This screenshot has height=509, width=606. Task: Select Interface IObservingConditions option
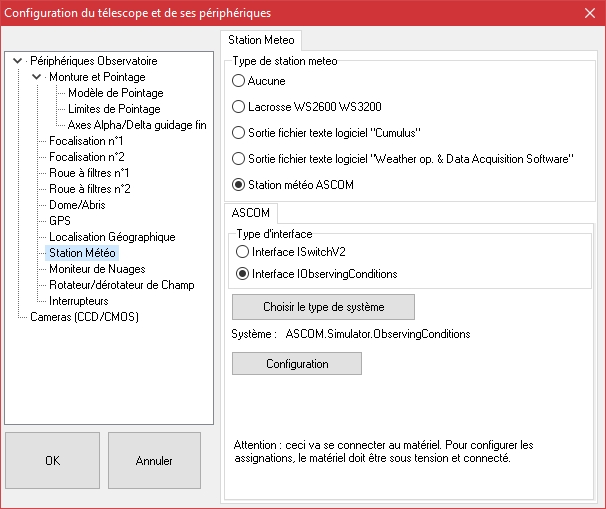click(x=243, y=274)
